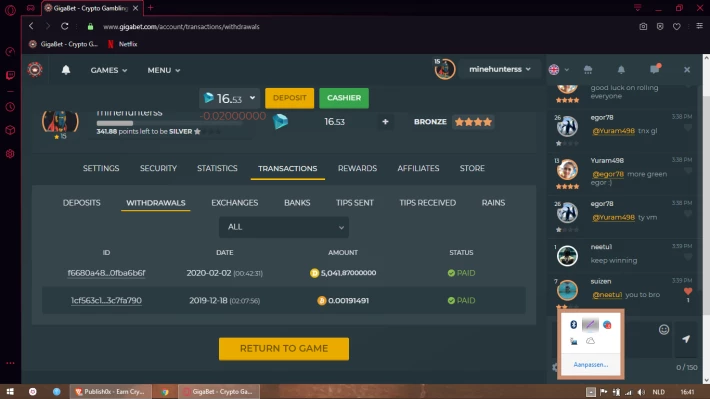Click the minehunterss avatar in header
This screenshot has width=710, height=399.
click(x=444, y=69)
